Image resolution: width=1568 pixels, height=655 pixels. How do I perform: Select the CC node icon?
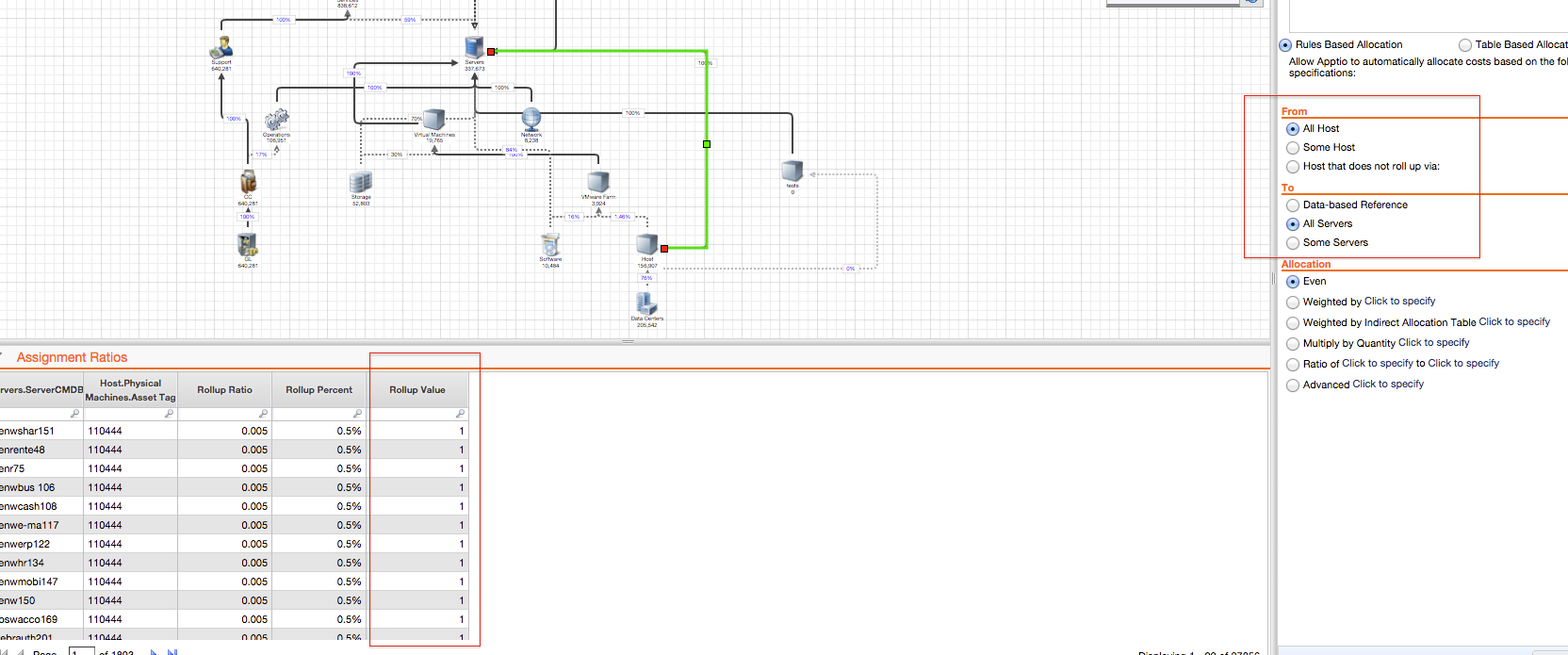248,182
